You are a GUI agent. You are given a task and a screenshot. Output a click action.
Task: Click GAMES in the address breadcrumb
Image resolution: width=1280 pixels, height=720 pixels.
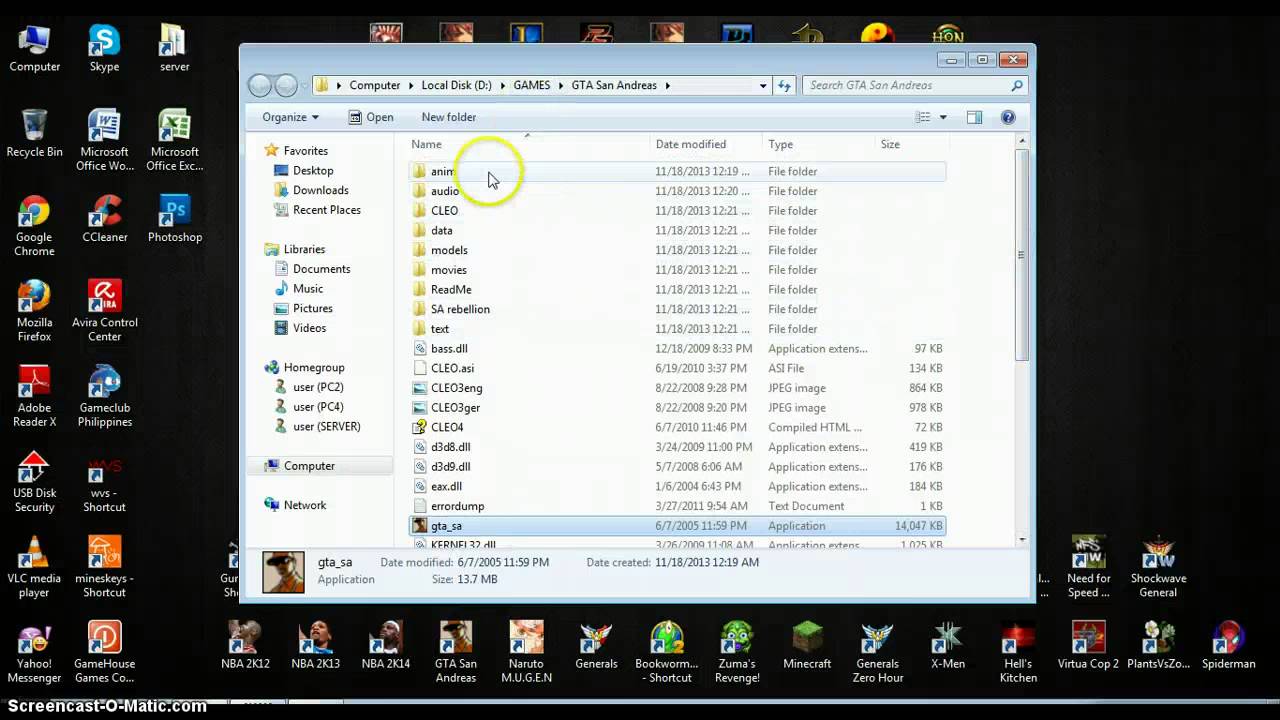coord(532,85)
